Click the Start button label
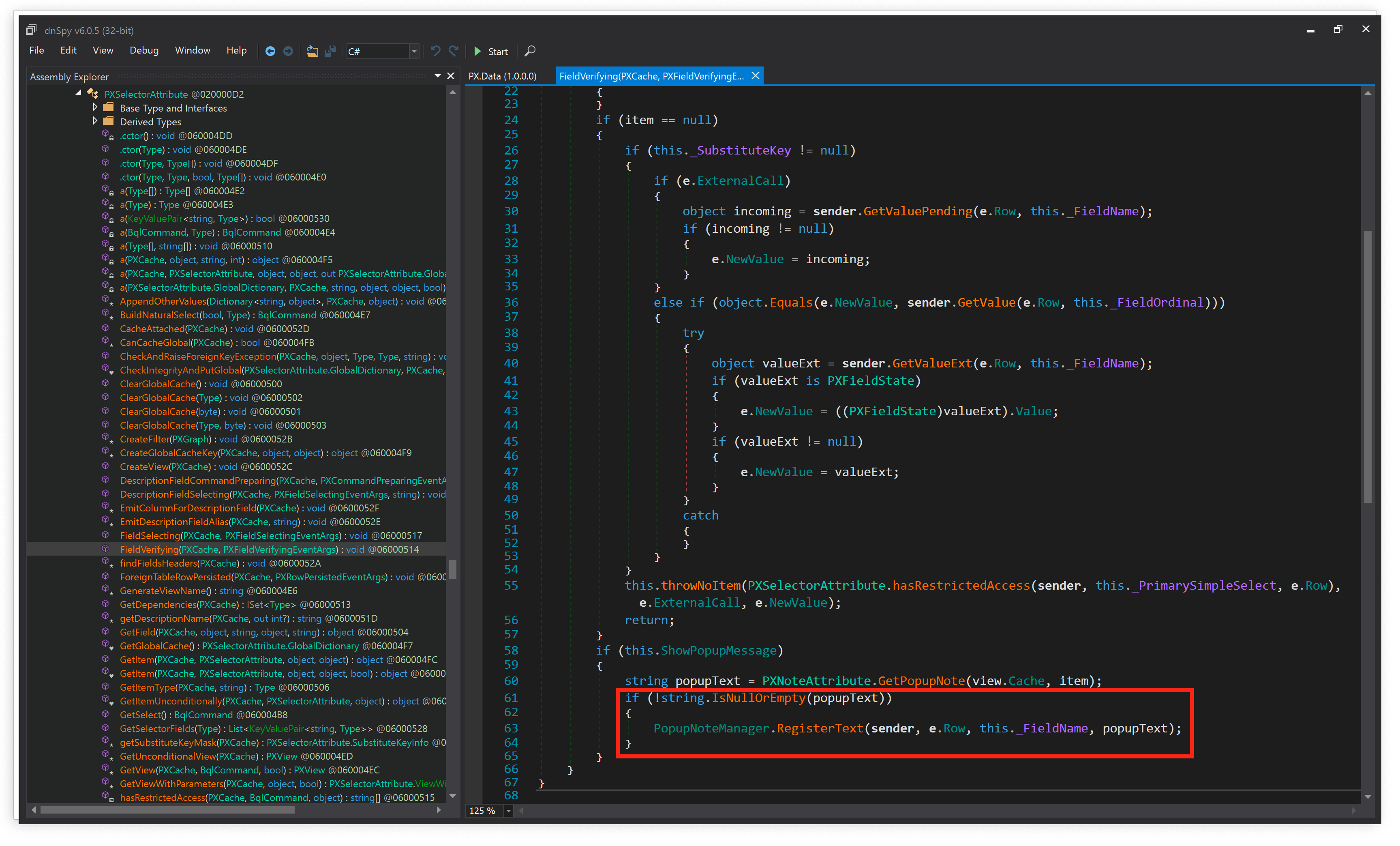1400x846 pixels. pyautogui.click(x=498, y=52)
